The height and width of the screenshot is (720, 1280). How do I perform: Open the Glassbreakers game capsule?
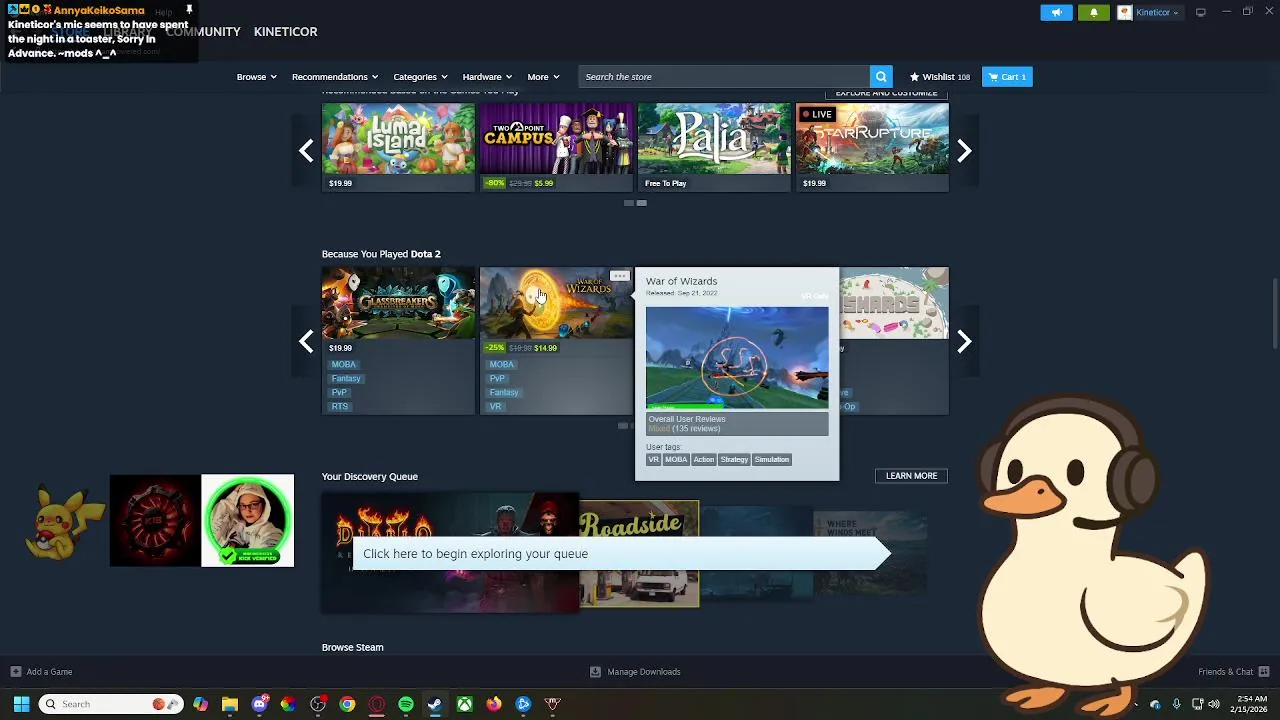[x=398, y=303]
